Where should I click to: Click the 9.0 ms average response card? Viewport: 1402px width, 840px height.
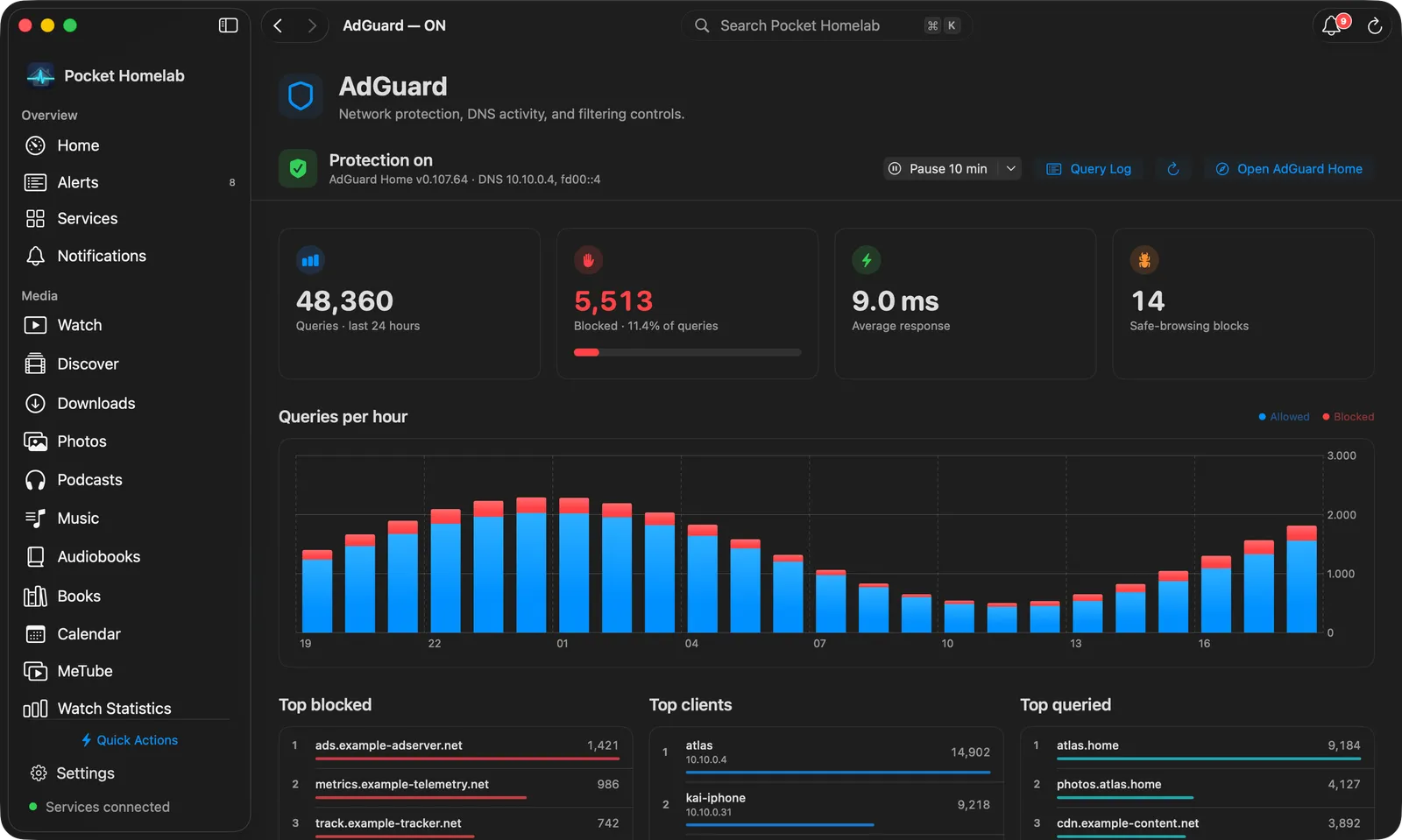[965, 304]
